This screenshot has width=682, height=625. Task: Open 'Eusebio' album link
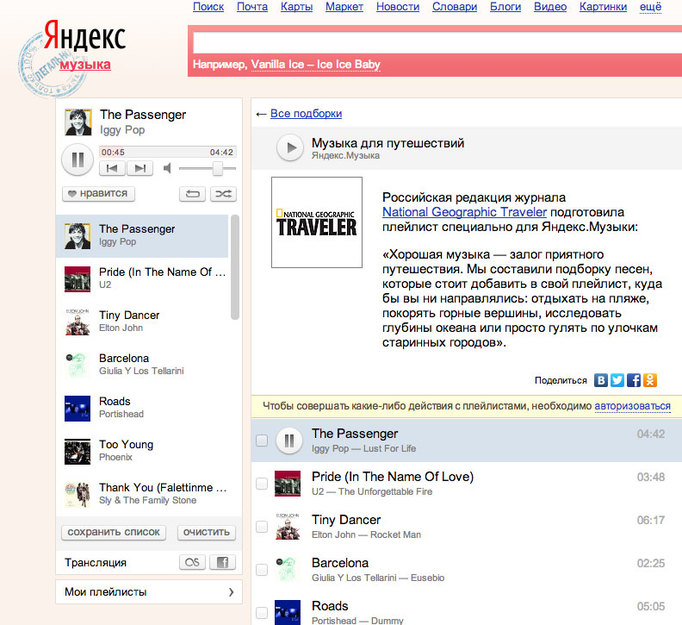click(427, 578)
